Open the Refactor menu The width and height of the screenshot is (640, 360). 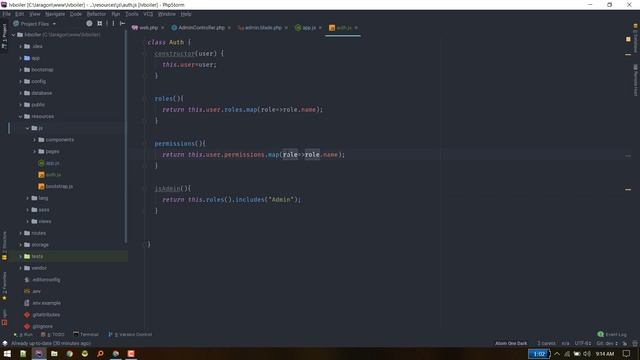click(x=96, y=14)
